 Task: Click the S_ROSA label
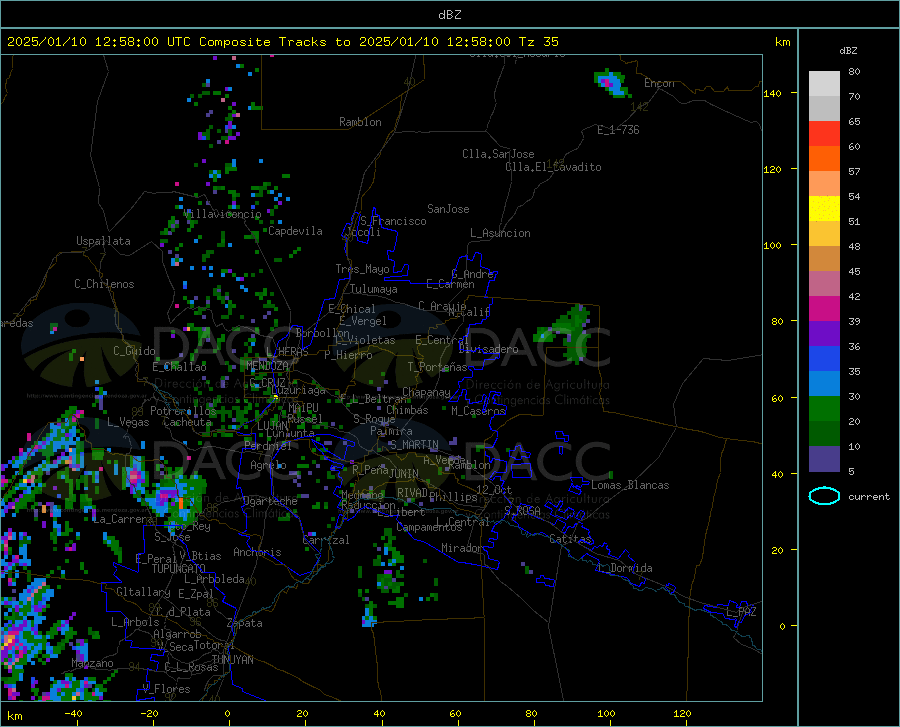click(x=522, y=510)
